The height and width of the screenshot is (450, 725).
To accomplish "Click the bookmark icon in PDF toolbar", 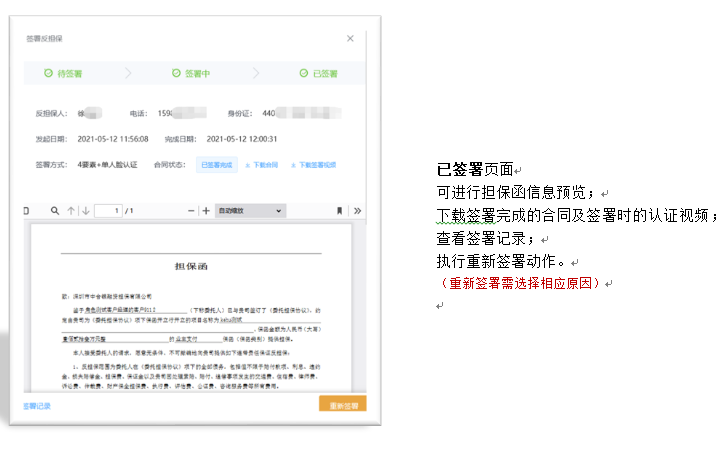I will click(340, 211).
